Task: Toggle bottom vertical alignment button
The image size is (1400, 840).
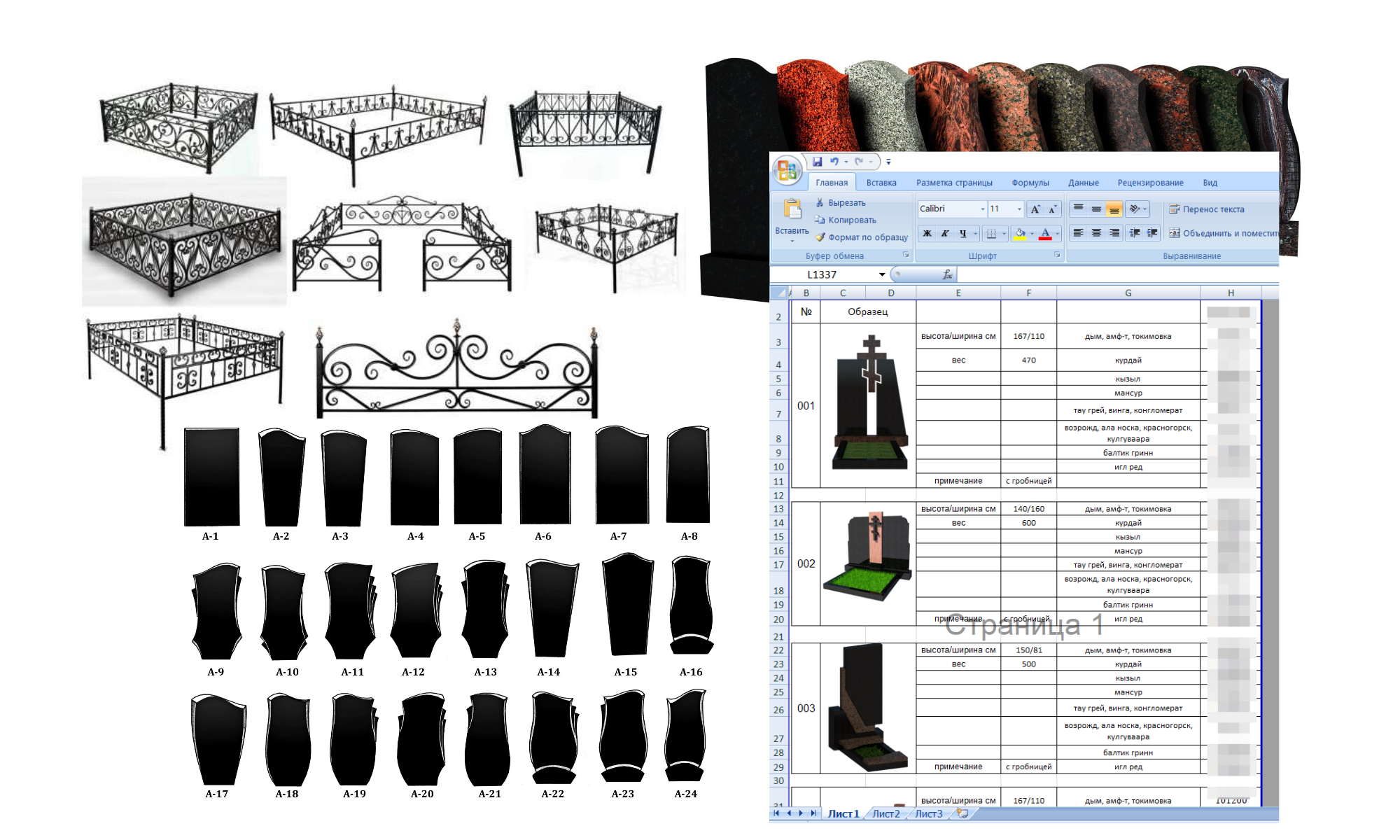Action: point(1114,209)
